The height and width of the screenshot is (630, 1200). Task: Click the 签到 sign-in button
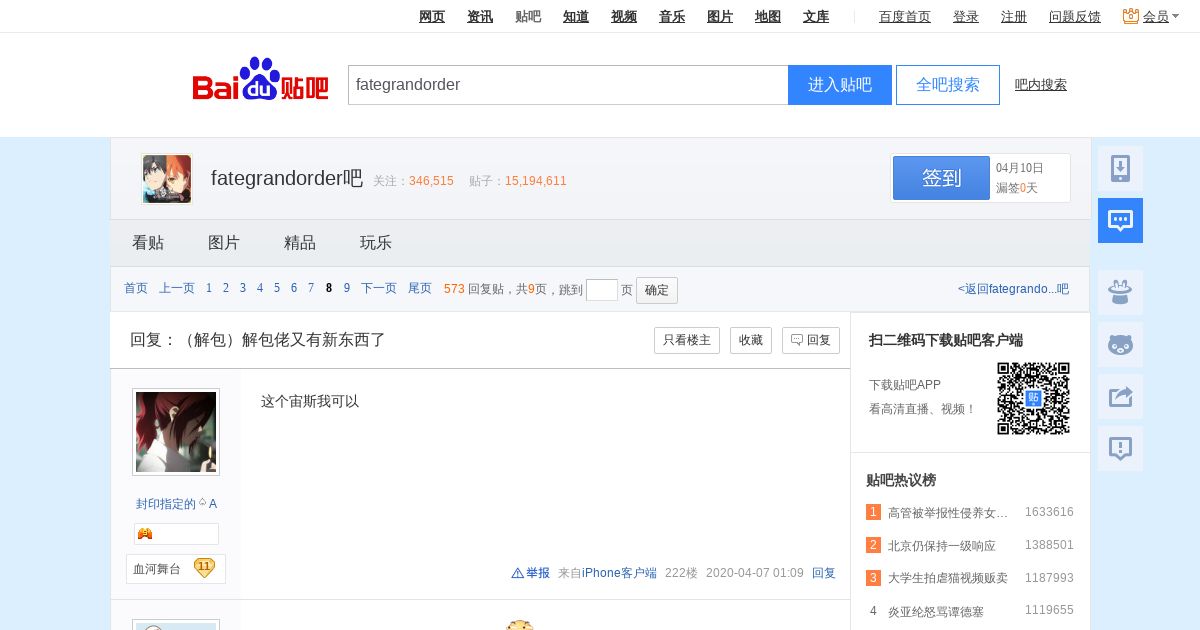941,178
